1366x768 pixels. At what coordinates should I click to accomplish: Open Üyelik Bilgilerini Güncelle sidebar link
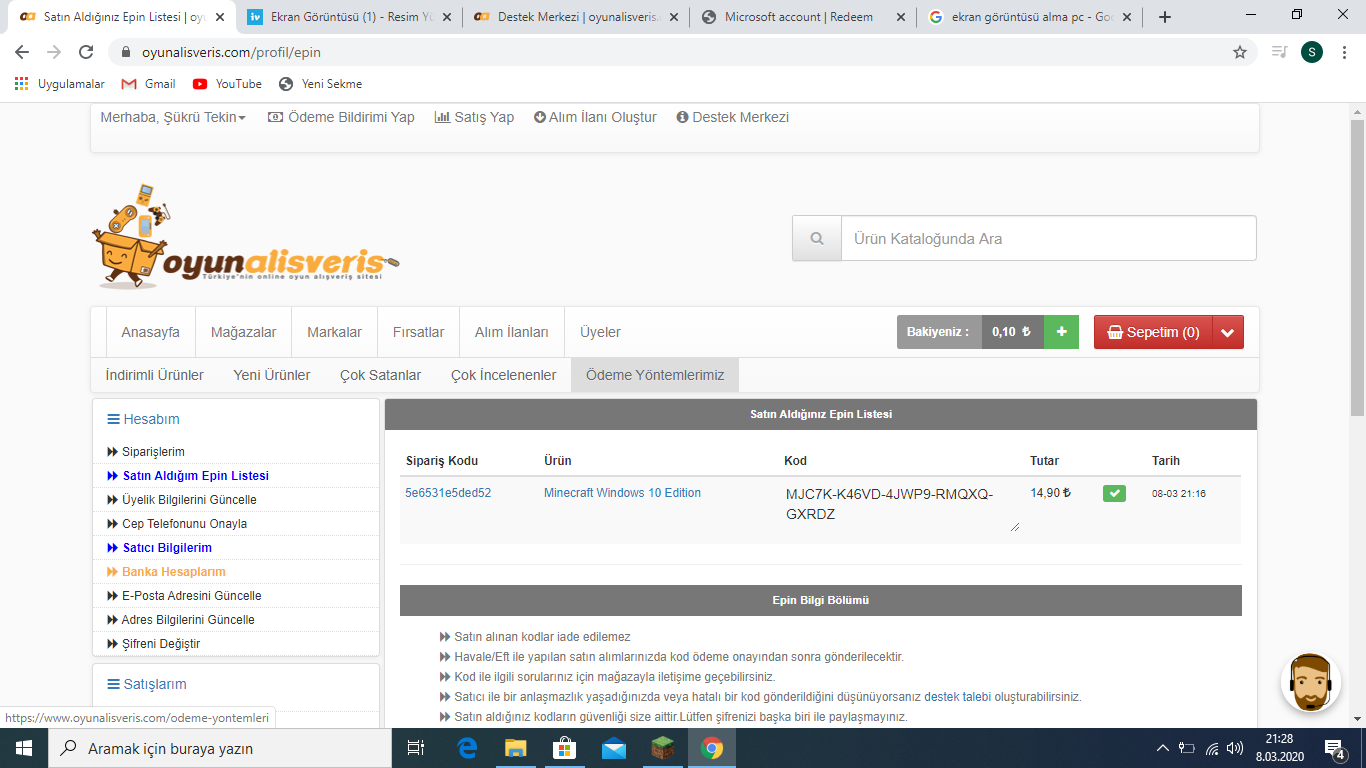189,500
